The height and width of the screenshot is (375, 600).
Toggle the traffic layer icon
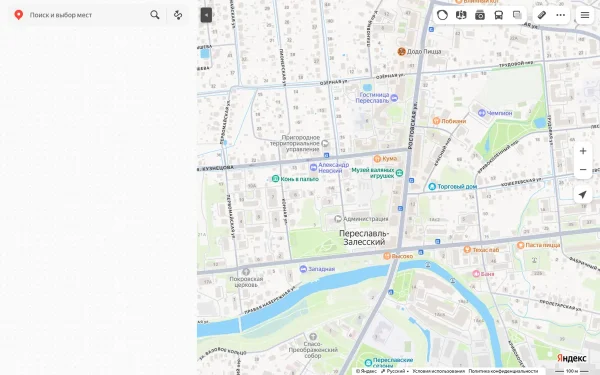pos(442,15)
